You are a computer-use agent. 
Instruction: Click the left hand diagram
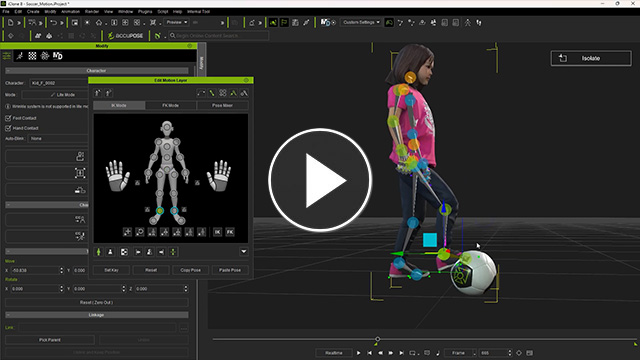click(x=118, y=176)
